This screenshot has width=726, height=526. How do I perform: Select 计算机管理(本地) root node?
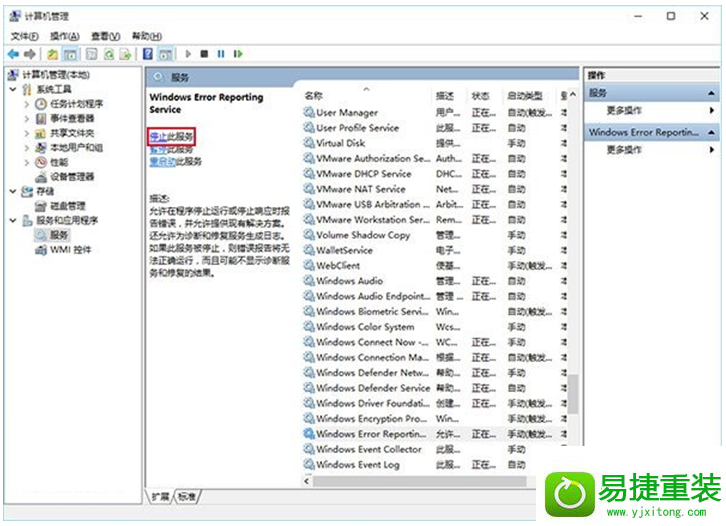(x=49, y=75)
